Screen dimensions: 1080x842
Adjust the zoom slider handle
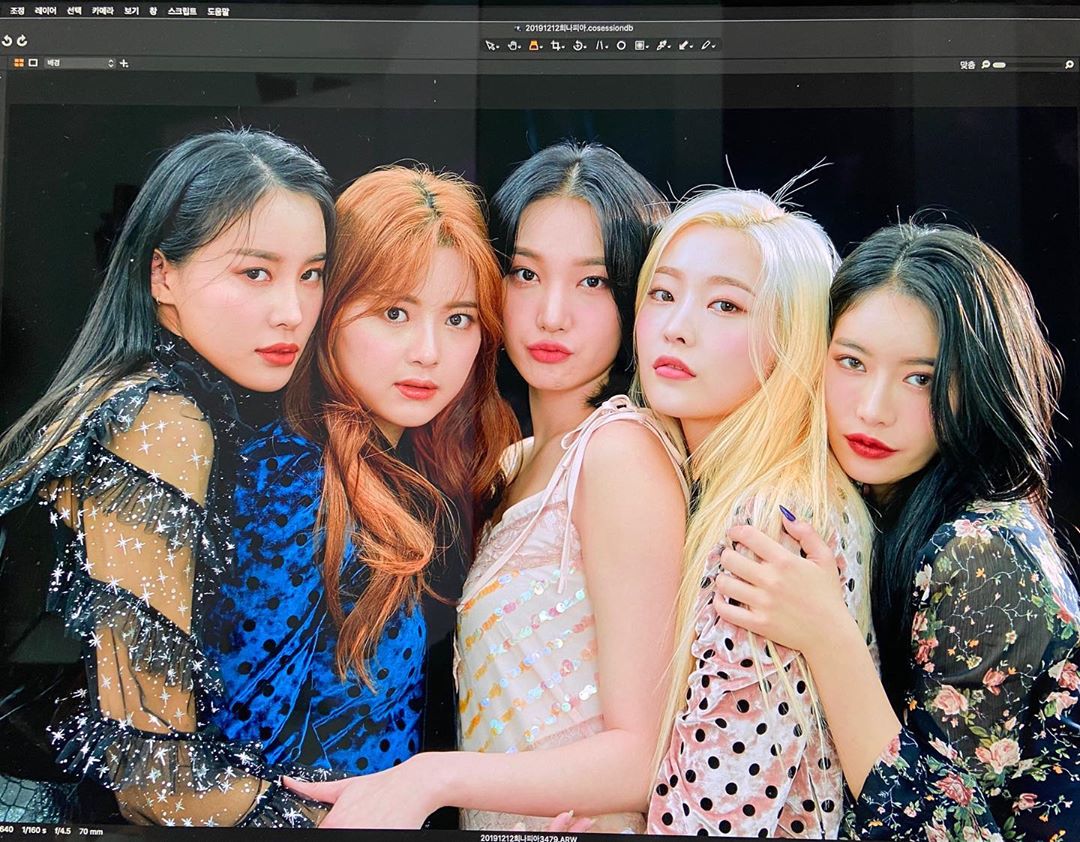[x=999, y=64]
